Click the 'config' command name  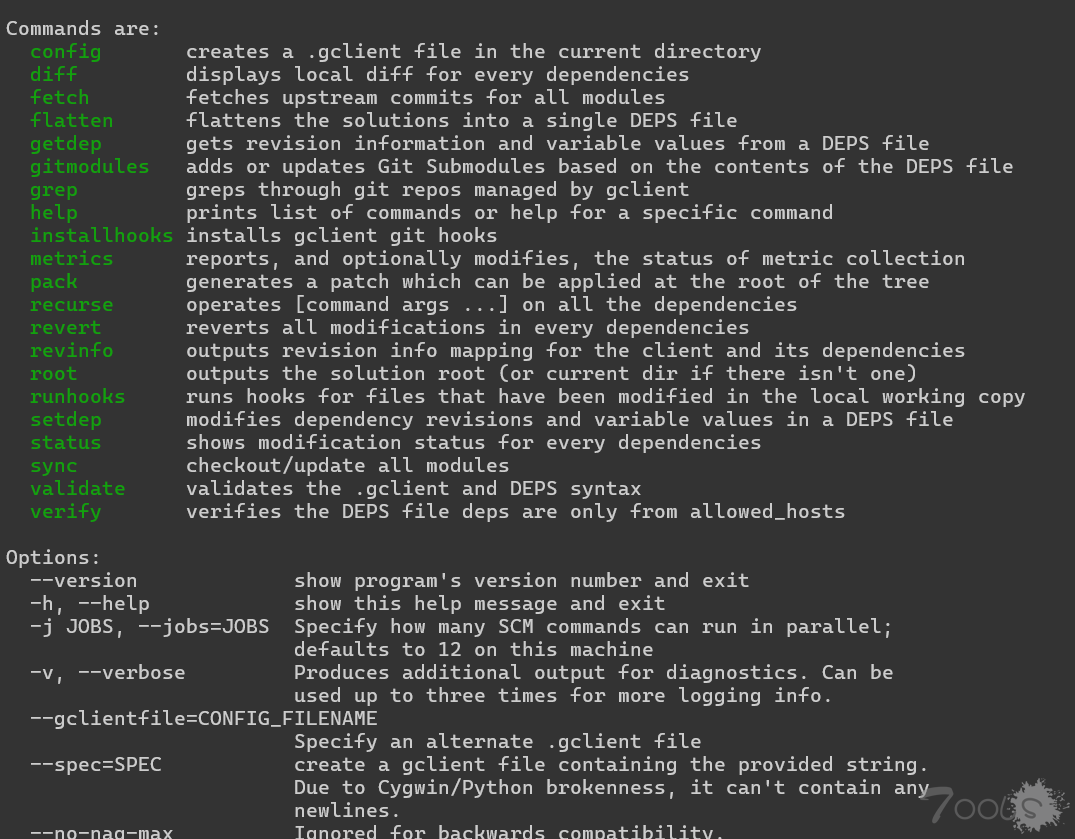pyautogui.click(x=65, y=51)
